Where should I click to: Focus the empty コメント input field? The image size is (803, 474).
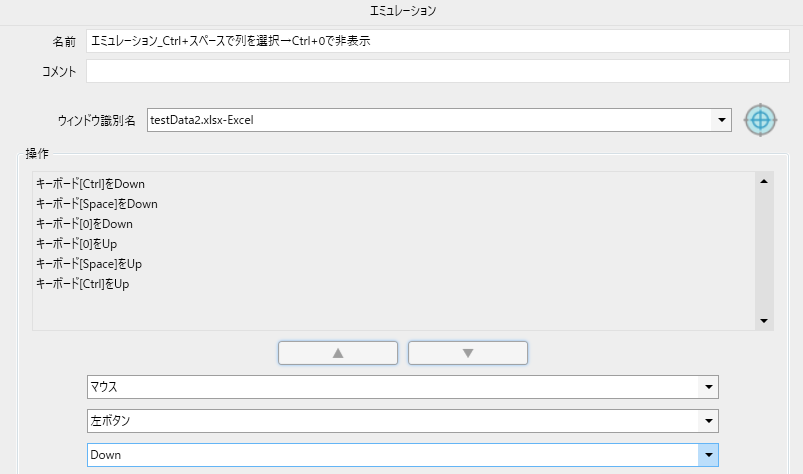tap(438, 71)
